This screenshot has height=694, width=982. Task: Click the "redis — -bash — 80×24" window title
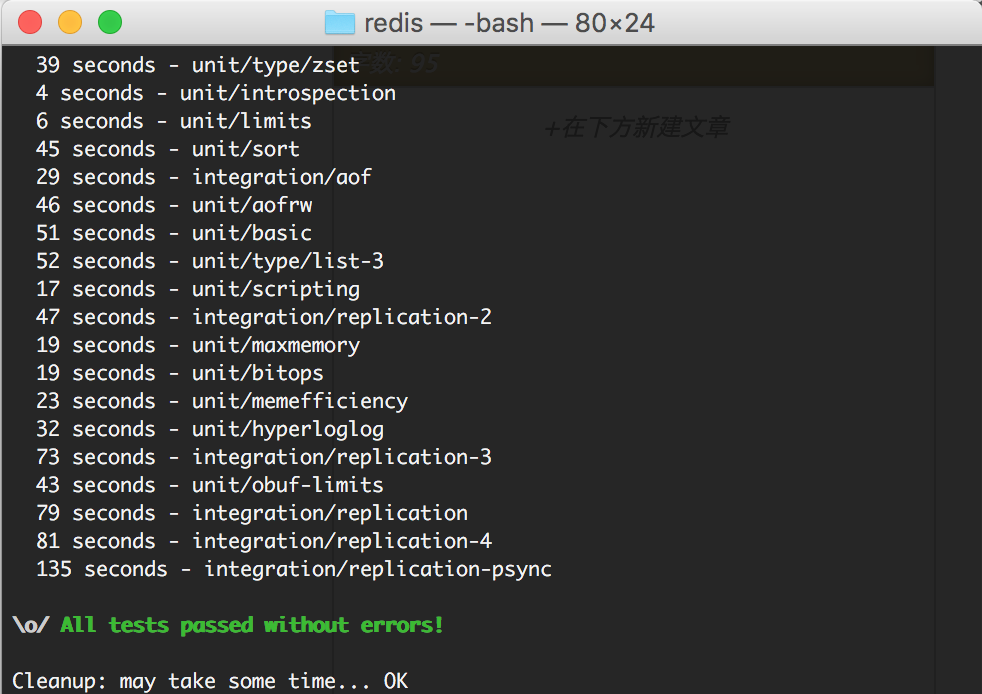coord(509,22)
